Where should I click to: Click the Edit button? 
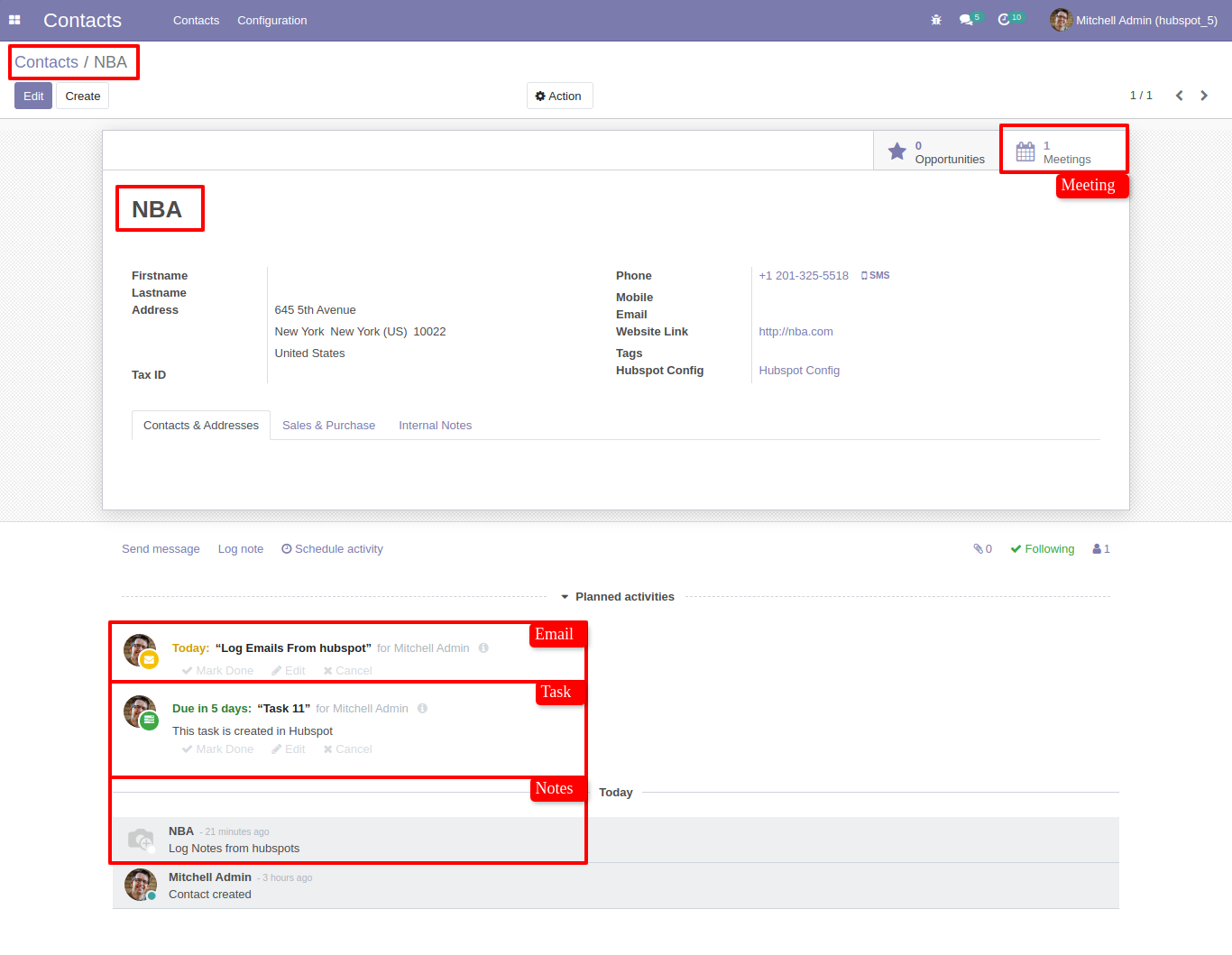coord(33,96)
